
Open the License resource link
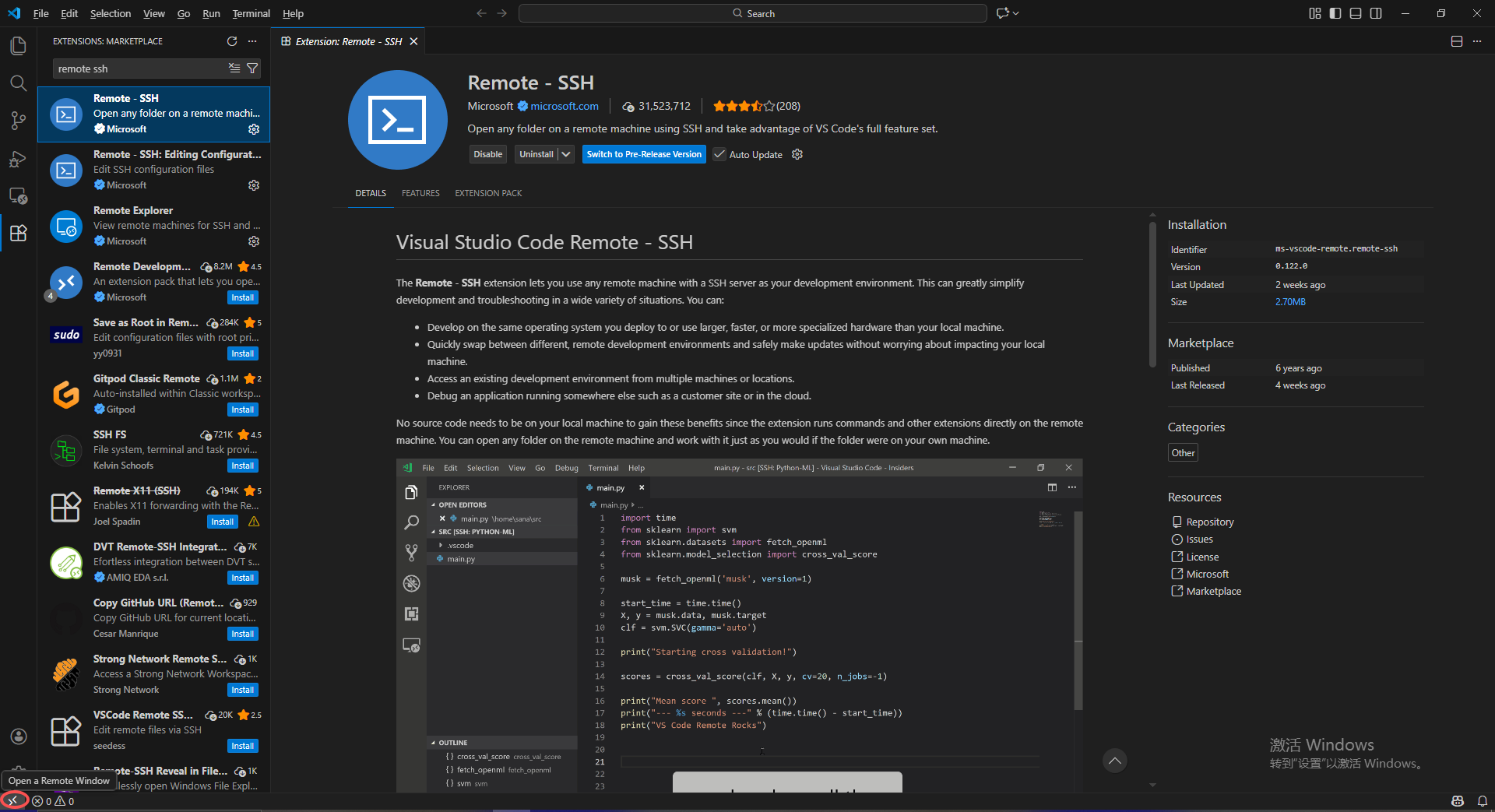click(x=1202, y=557)
